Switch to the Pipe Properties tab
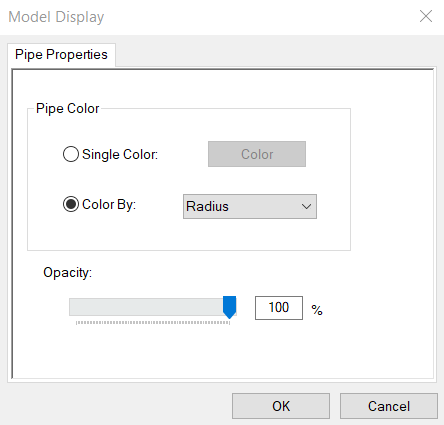The height and width of the screenshot is (425, 444). coord(61,55)
